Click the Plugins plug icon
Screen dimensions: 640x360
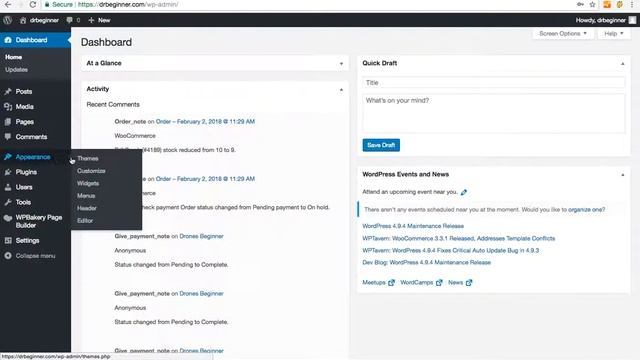click(x=8, y=172)
